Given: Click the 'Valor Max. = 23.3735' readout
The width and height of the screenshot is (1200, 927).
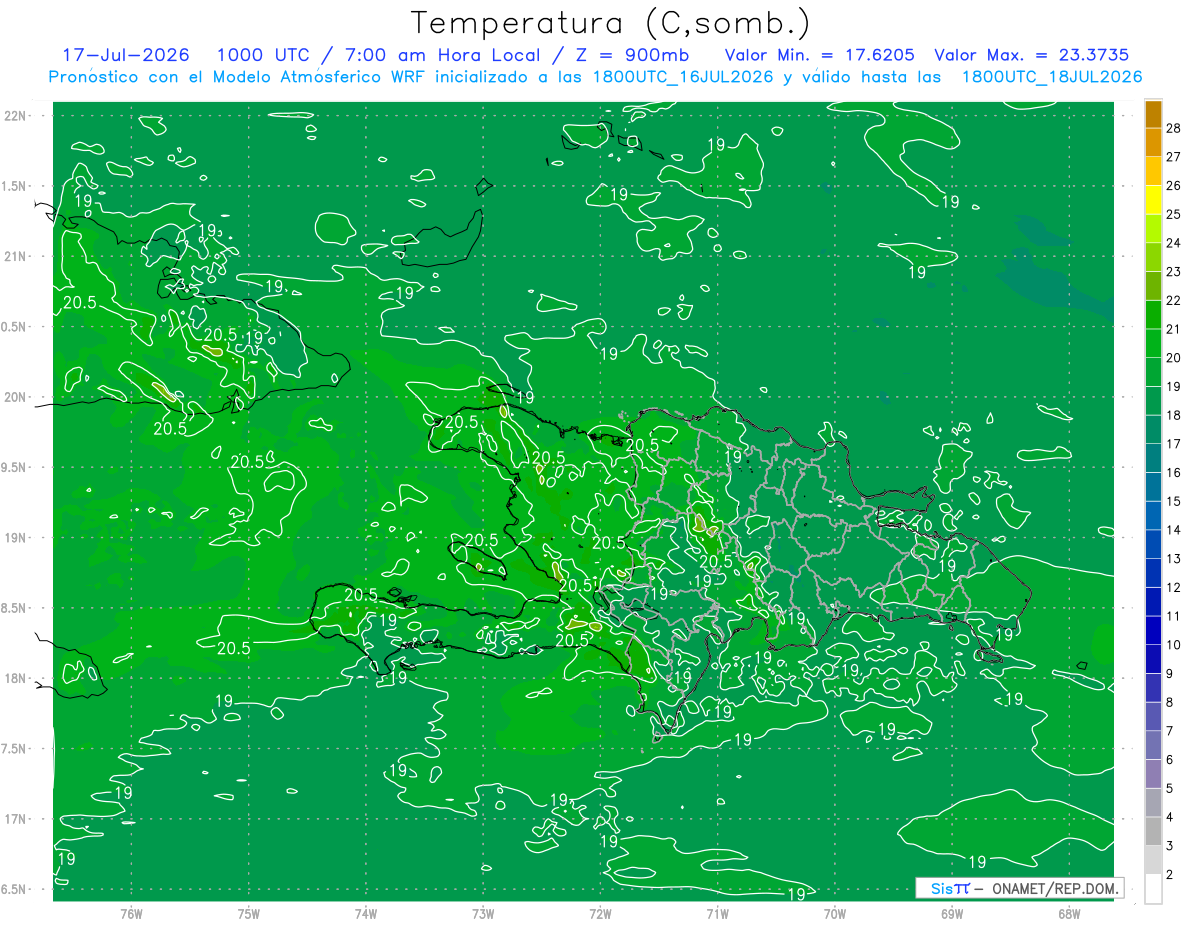Looking at the screenshot, I should [x=1032, y=55].
